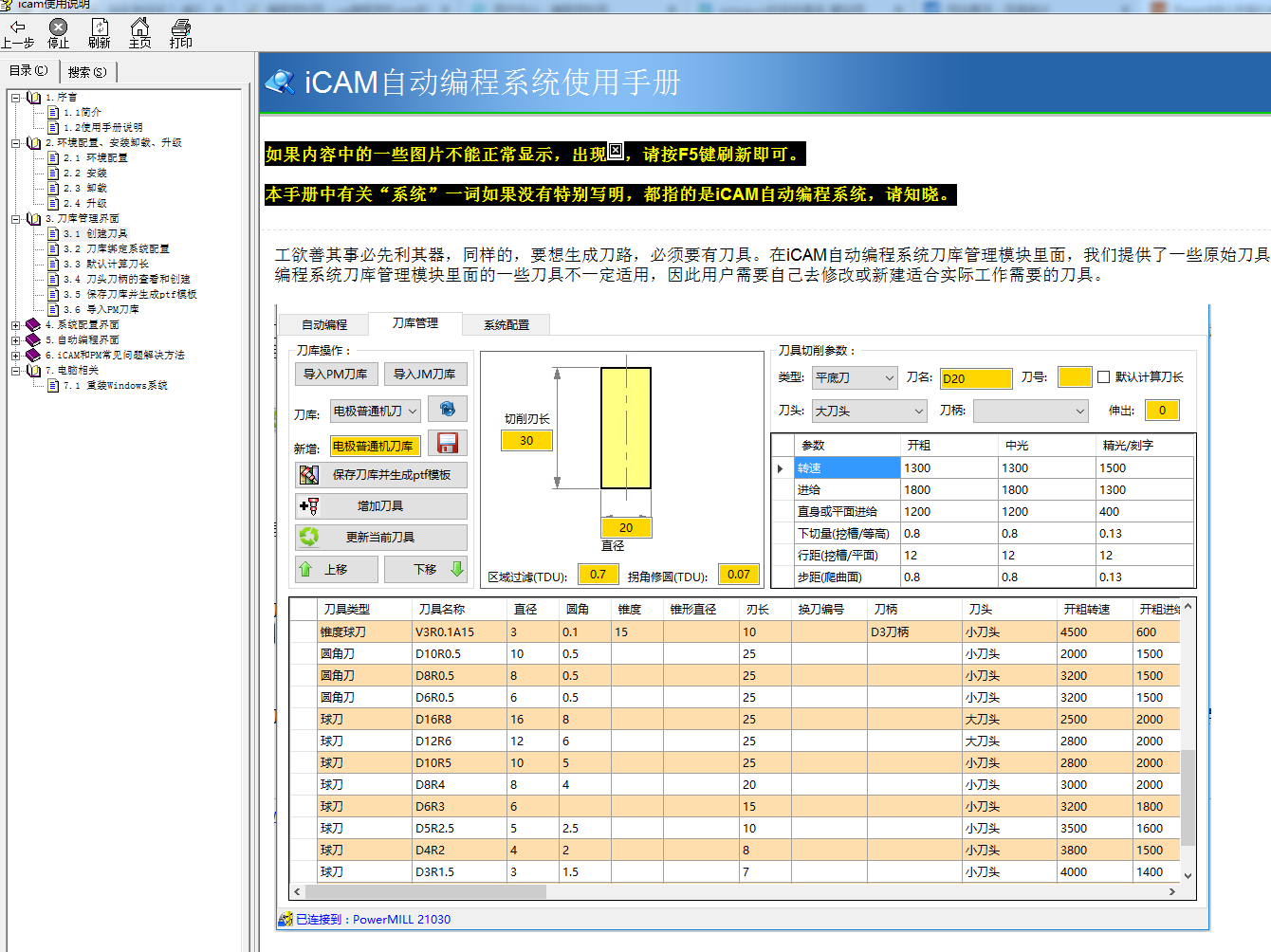The height and width of the screenshot is (952, 1271).
Task: Click the 保存刀库并生成ptf模板 button
Action: (381, 474)
